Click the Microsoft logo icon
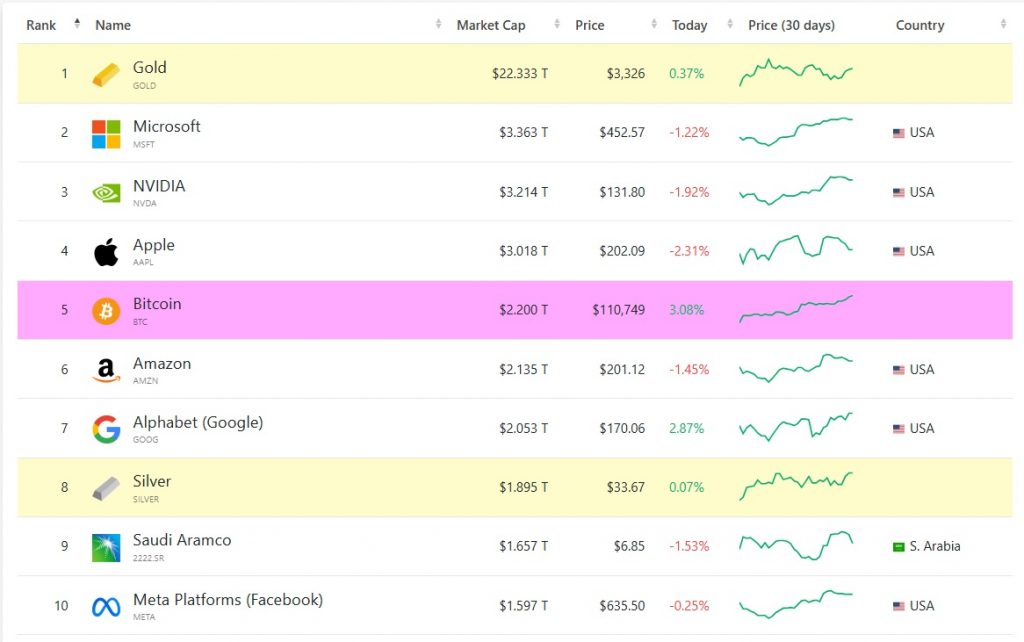This screenshot has height=642, width=1024. (106, 134)
